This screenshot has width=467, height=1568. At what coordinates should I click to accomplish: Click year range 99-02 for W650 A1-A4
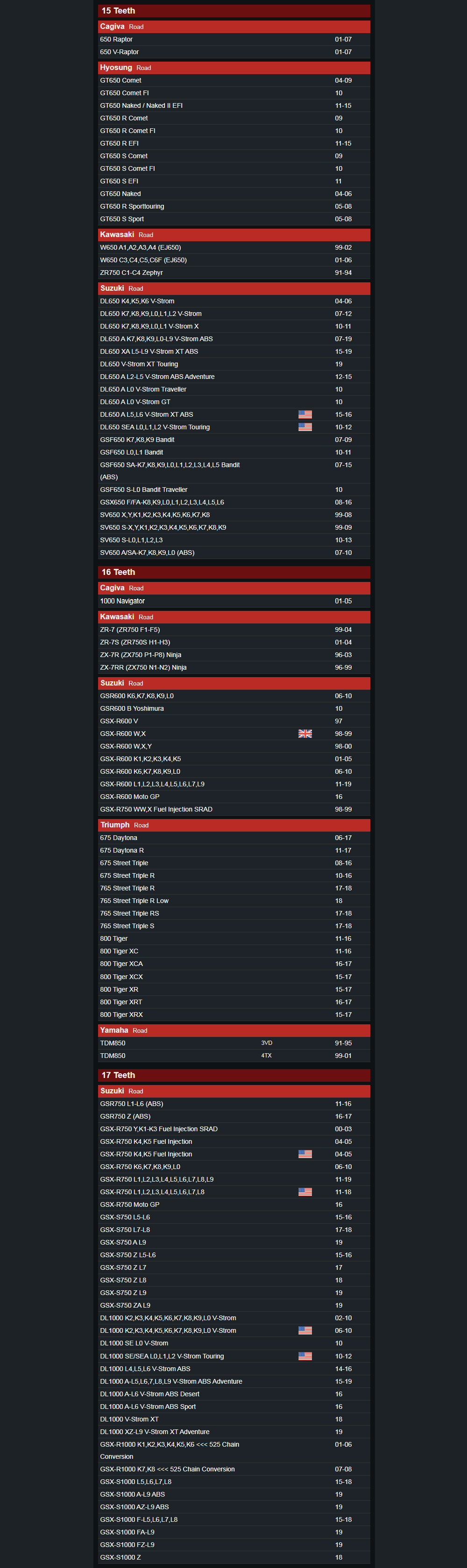[343, 248]
